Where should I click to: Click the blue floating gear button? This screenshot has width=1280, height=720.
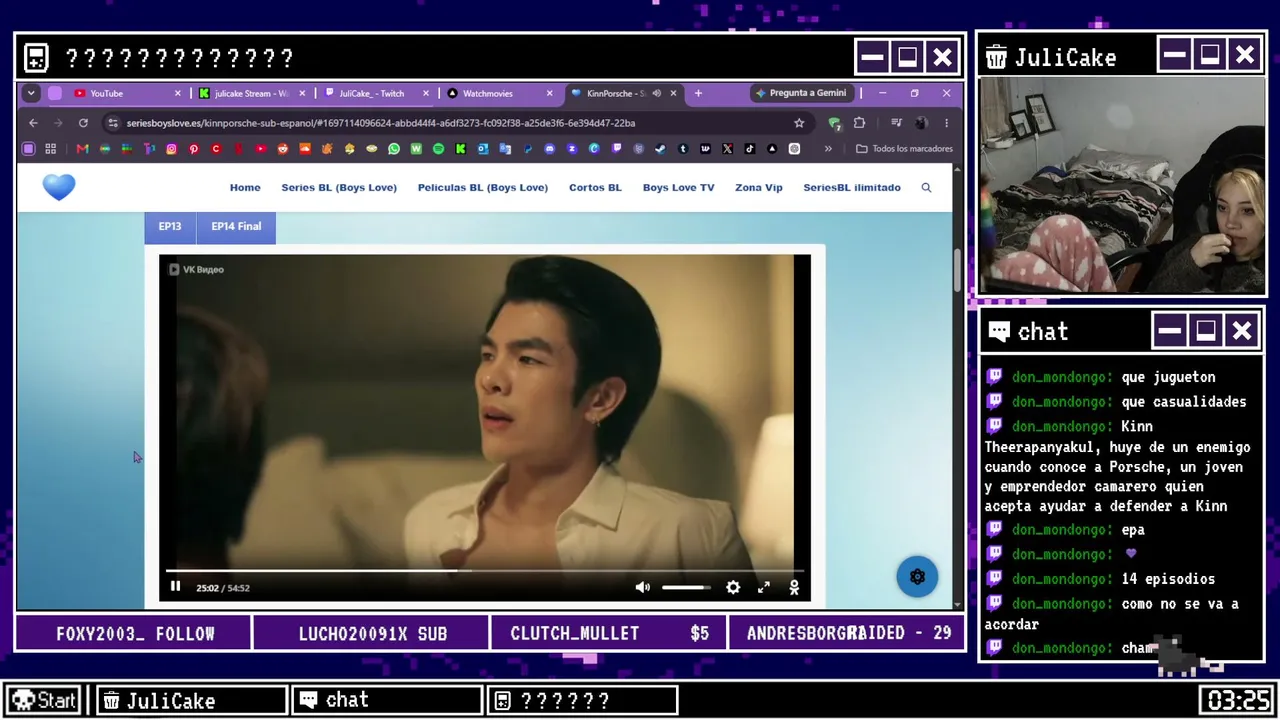917,577
